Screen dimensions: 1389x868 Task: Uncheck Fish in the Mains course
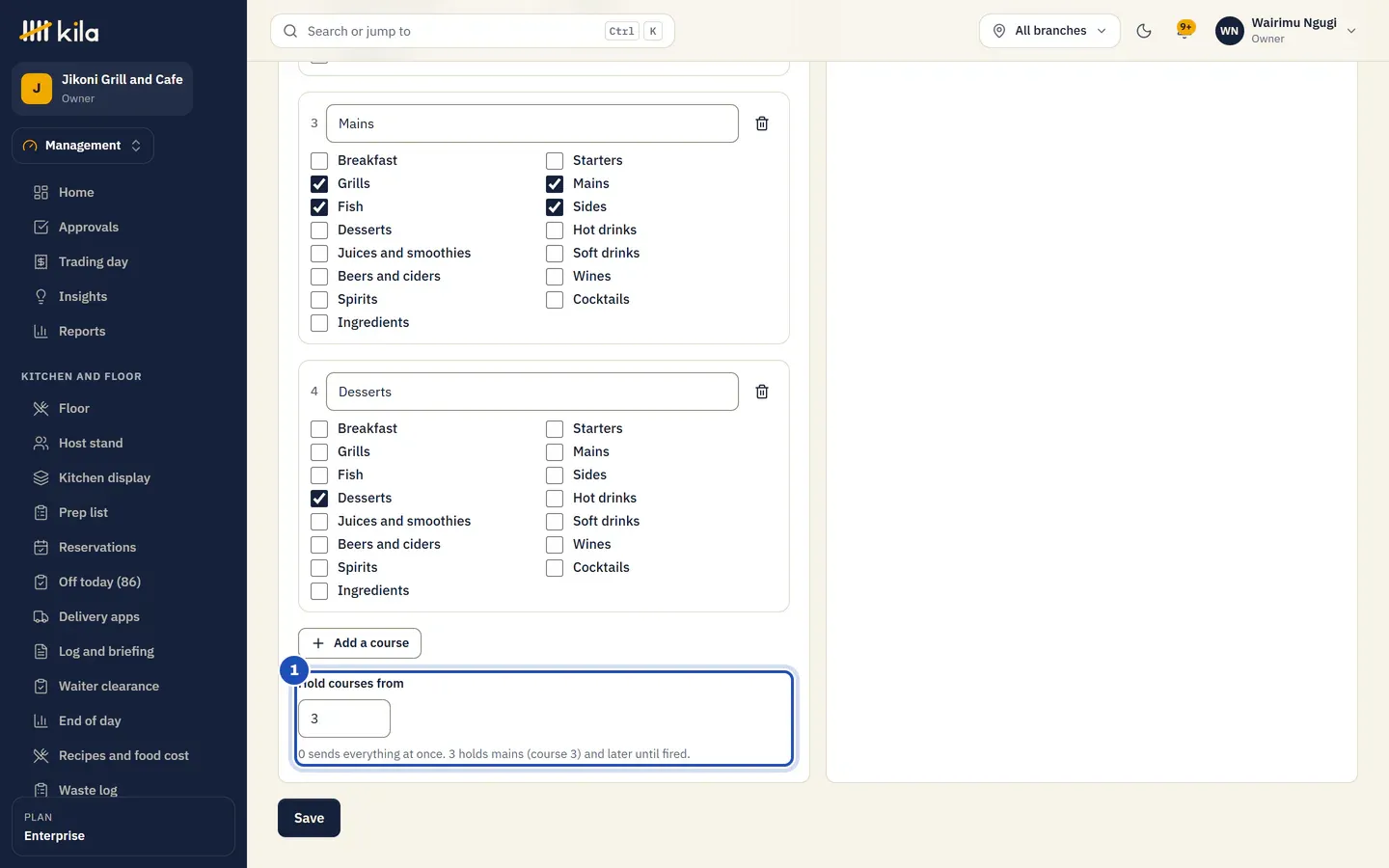point(319,206)
